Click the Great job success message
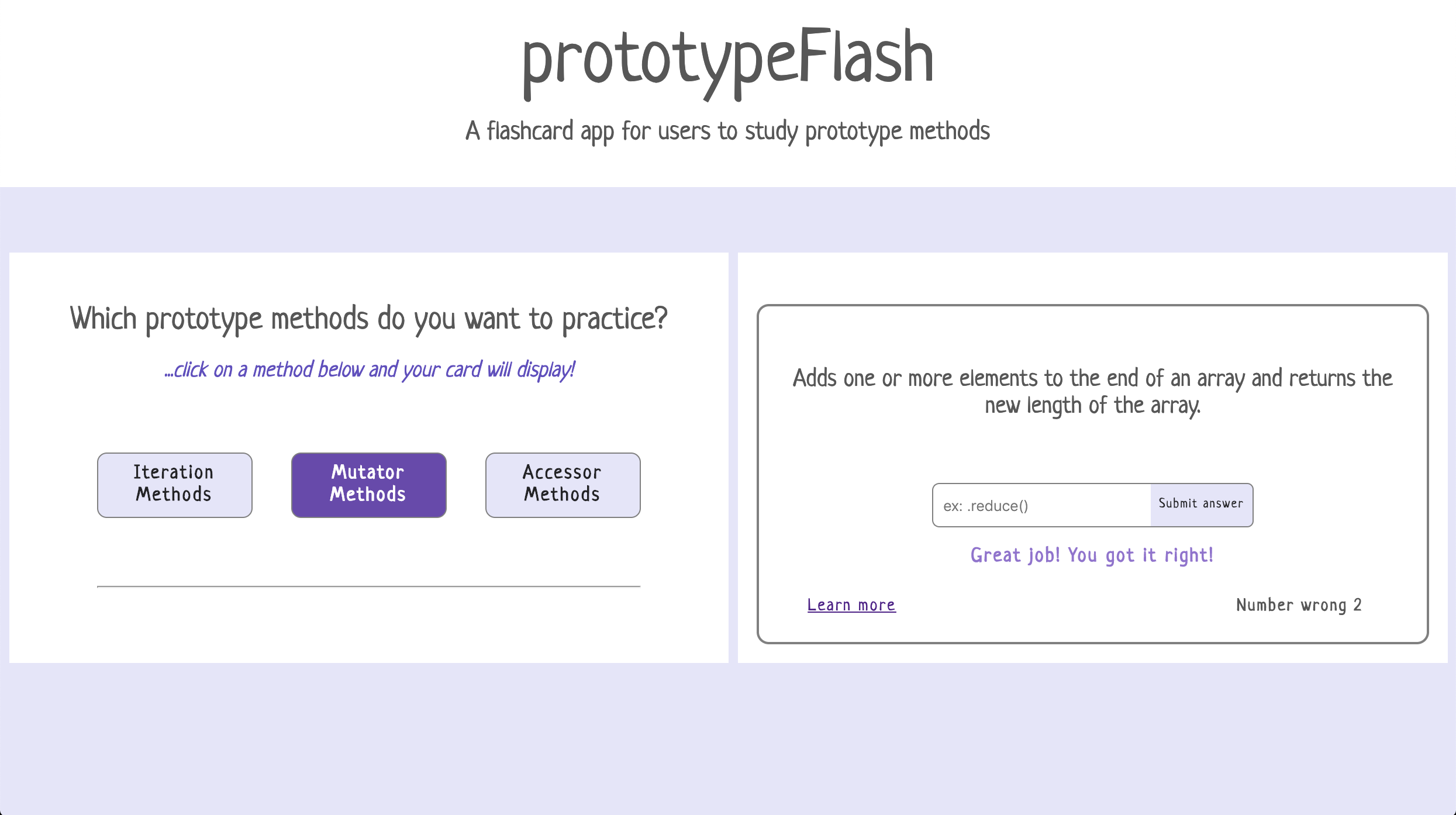The height and width of the screenshot is (815, 1456). pyautogui.click(x=1091, y=554)
